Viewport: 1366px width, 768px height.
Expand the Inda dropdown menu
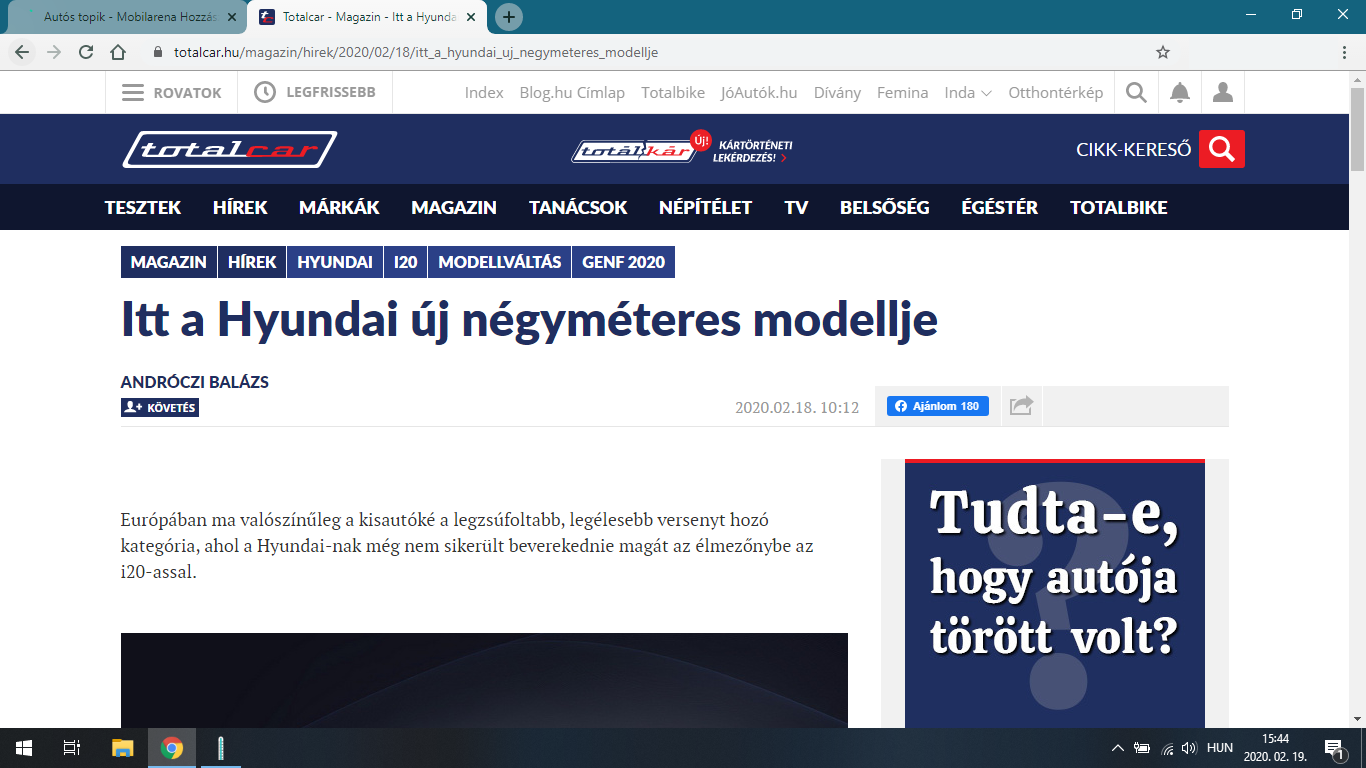pyautogui.click(x=968, y=93)
